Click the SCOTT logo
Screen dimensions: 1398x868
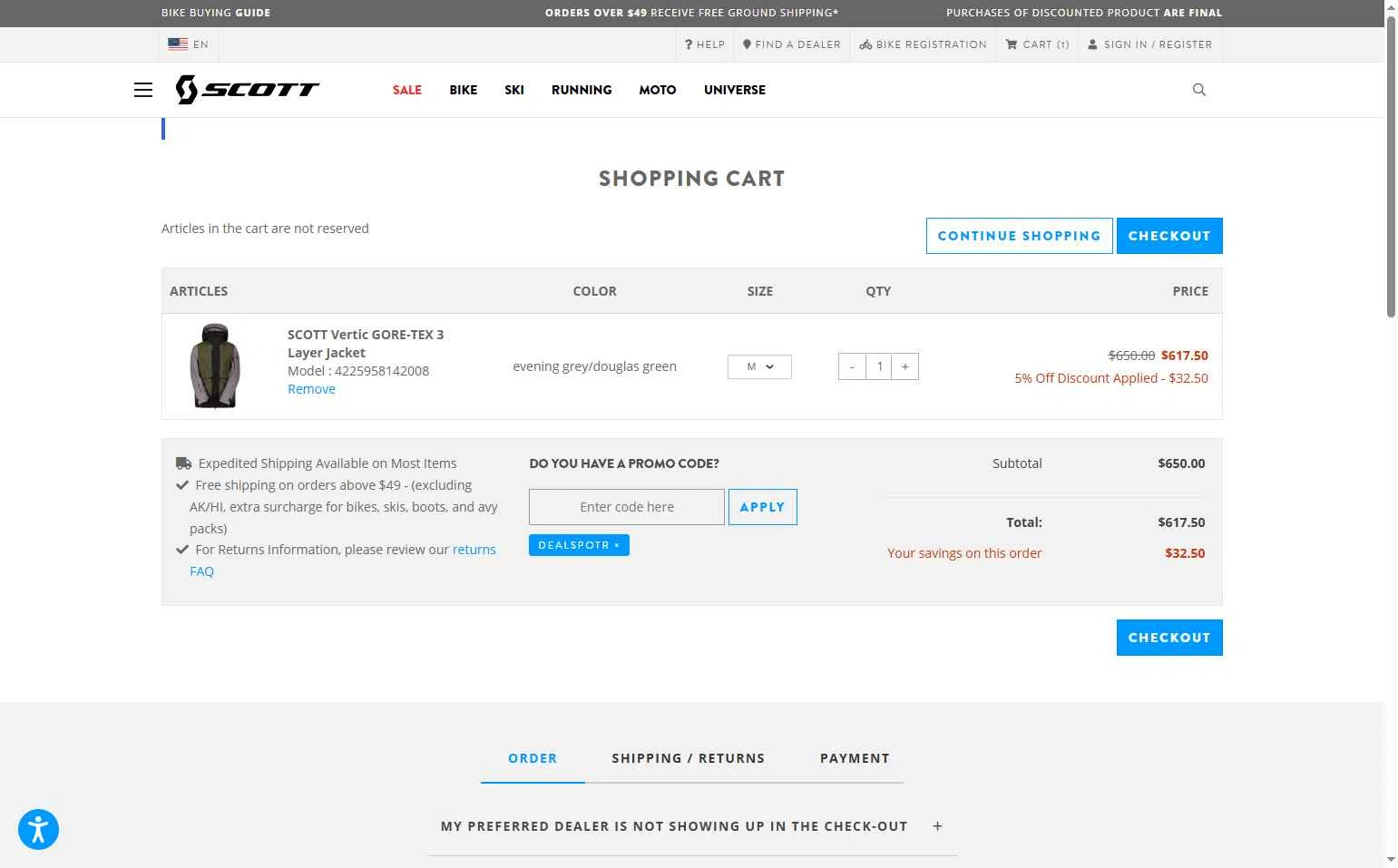[248, 90]
